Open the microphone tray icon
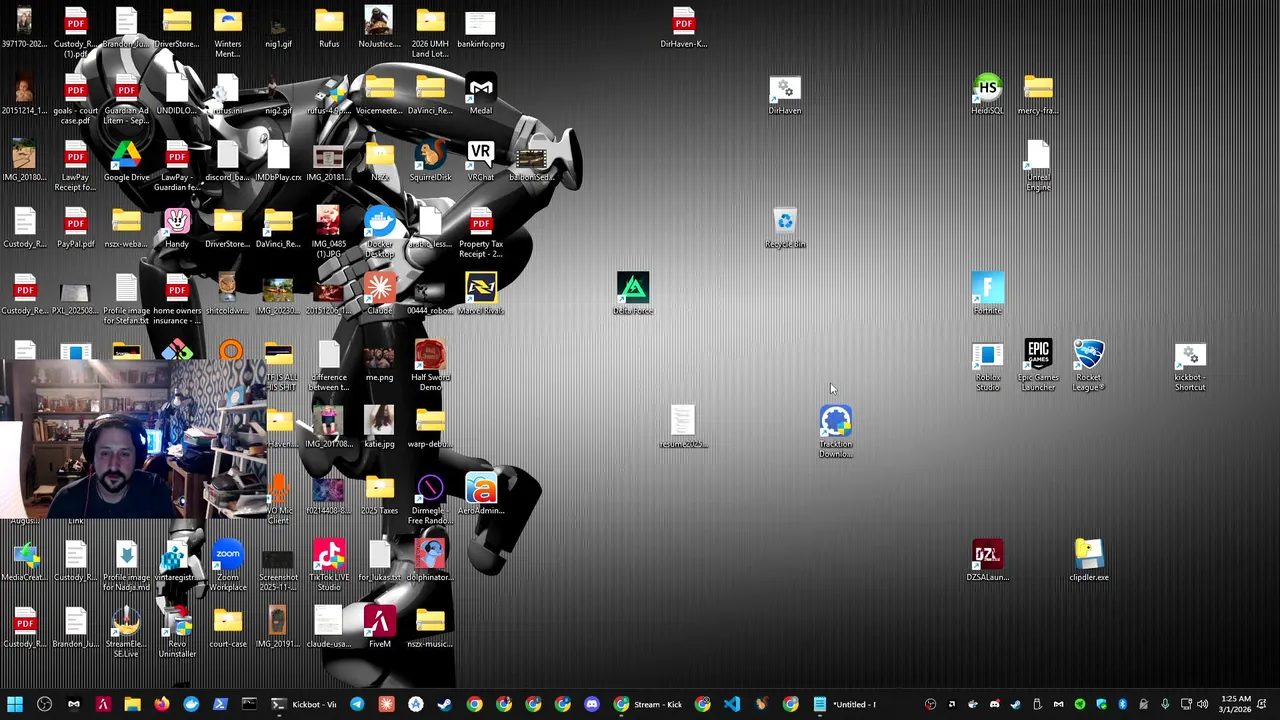This screenshot has height=720, width=1280. (1165, 704)
